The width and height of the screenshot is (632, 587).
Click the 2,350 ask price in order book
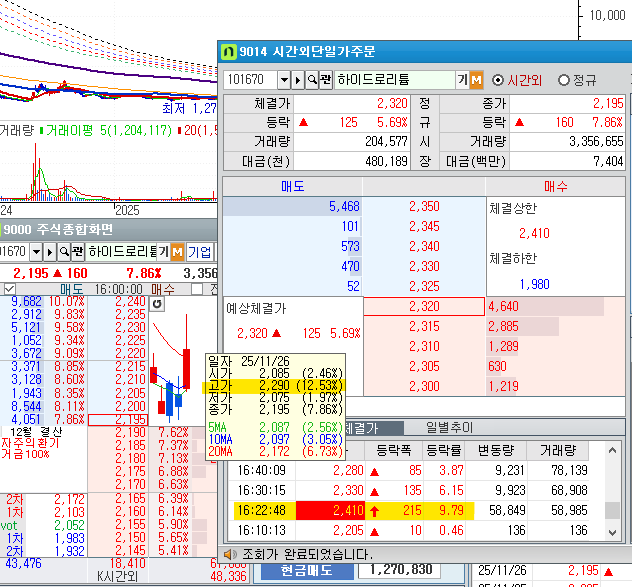(424, 206)
